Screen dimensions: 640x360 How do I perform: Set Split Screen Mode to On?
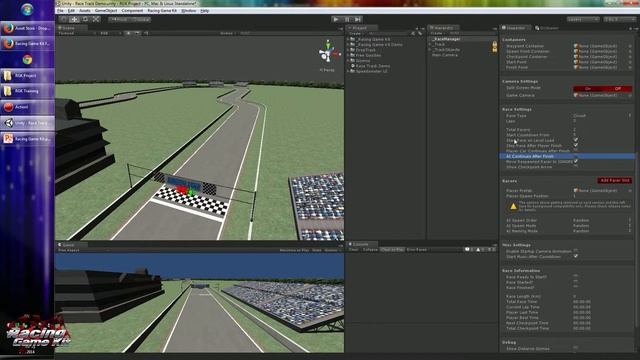coord(588,88)
